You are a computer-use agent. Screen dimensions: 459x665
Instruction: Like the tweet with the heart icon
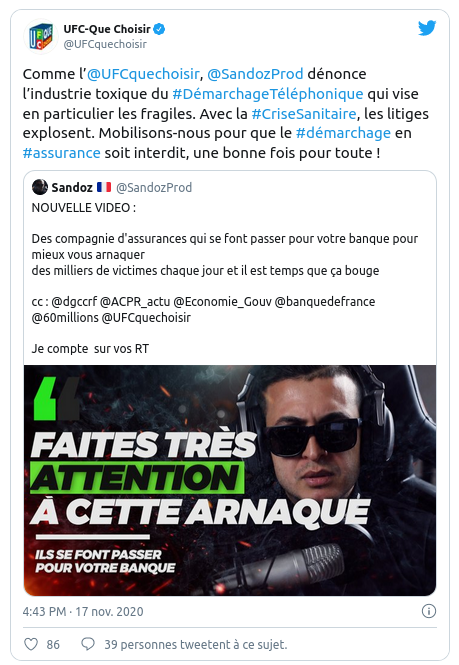(x=31, y=644)
